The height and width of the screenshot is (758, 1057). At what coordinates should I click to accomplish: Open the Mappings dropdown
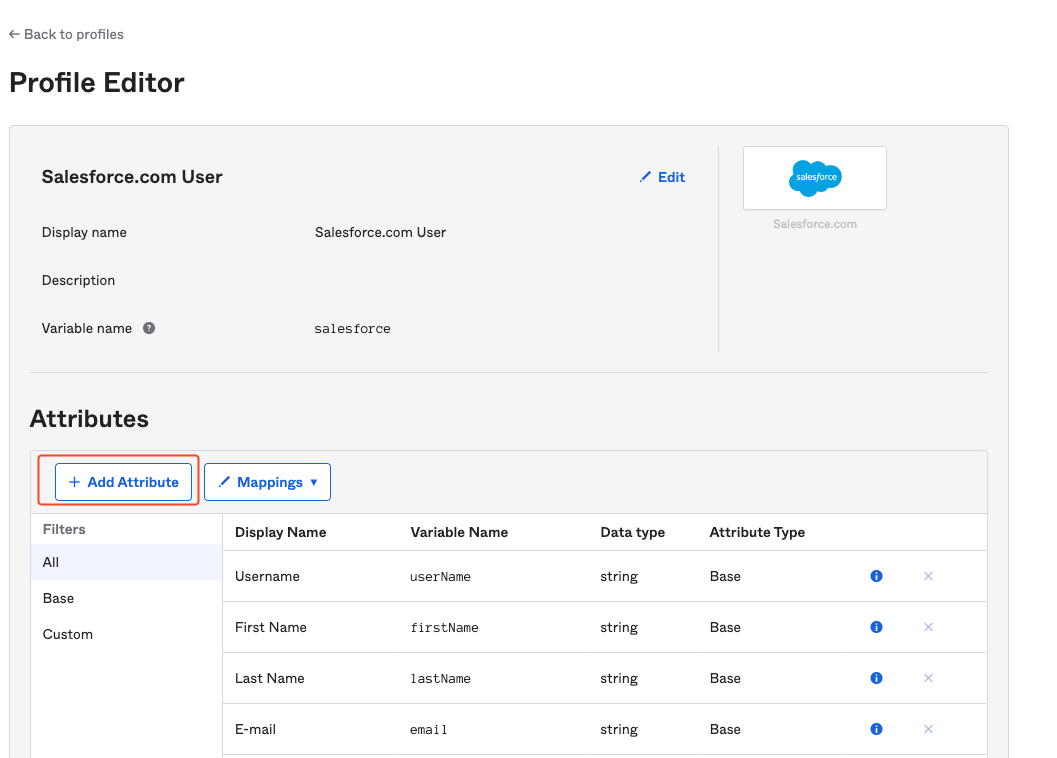pos(268,482)
